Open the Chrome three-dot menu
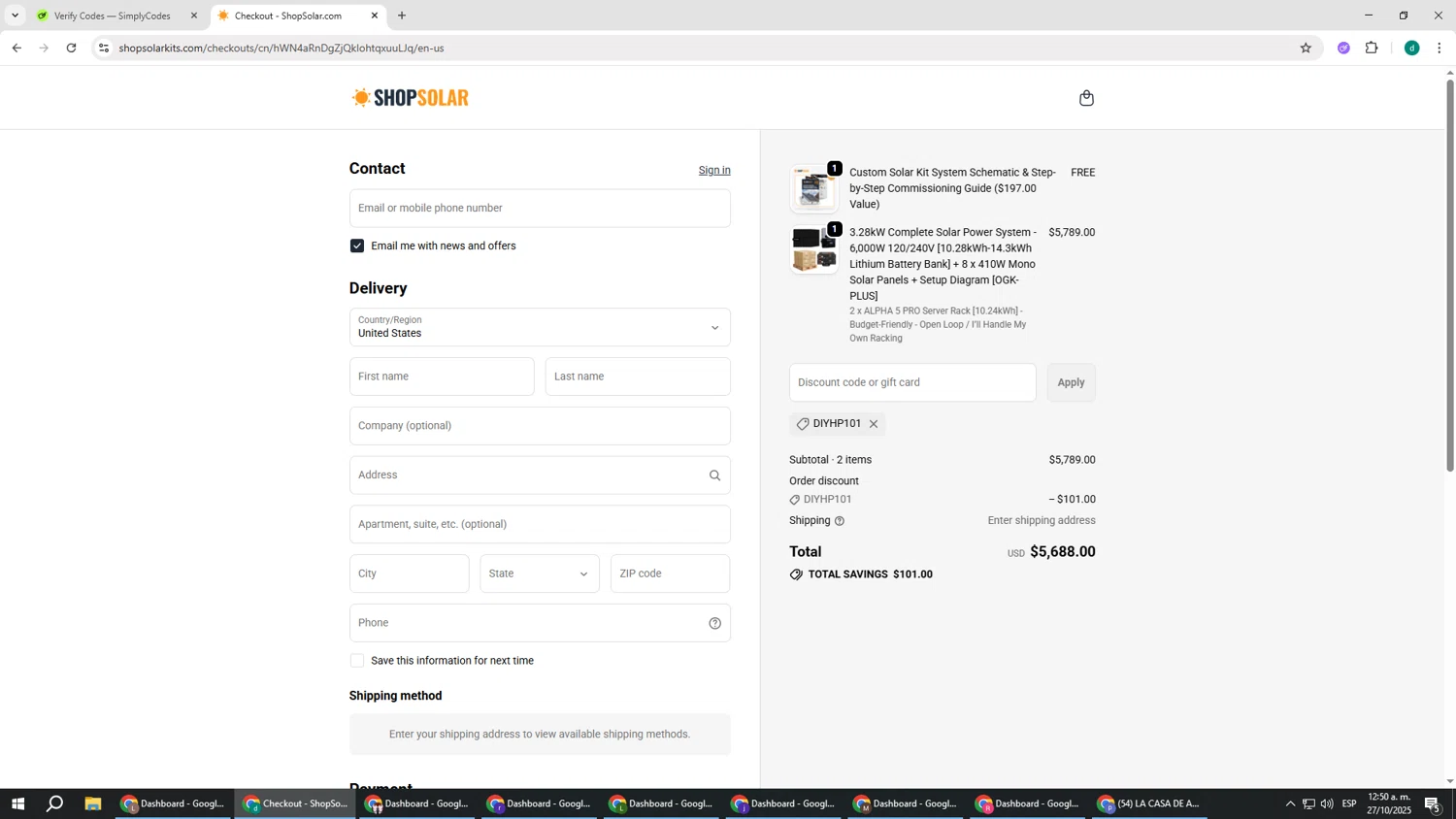Viewport: 1456px width, 819px height. click(x=1439, y=48)
